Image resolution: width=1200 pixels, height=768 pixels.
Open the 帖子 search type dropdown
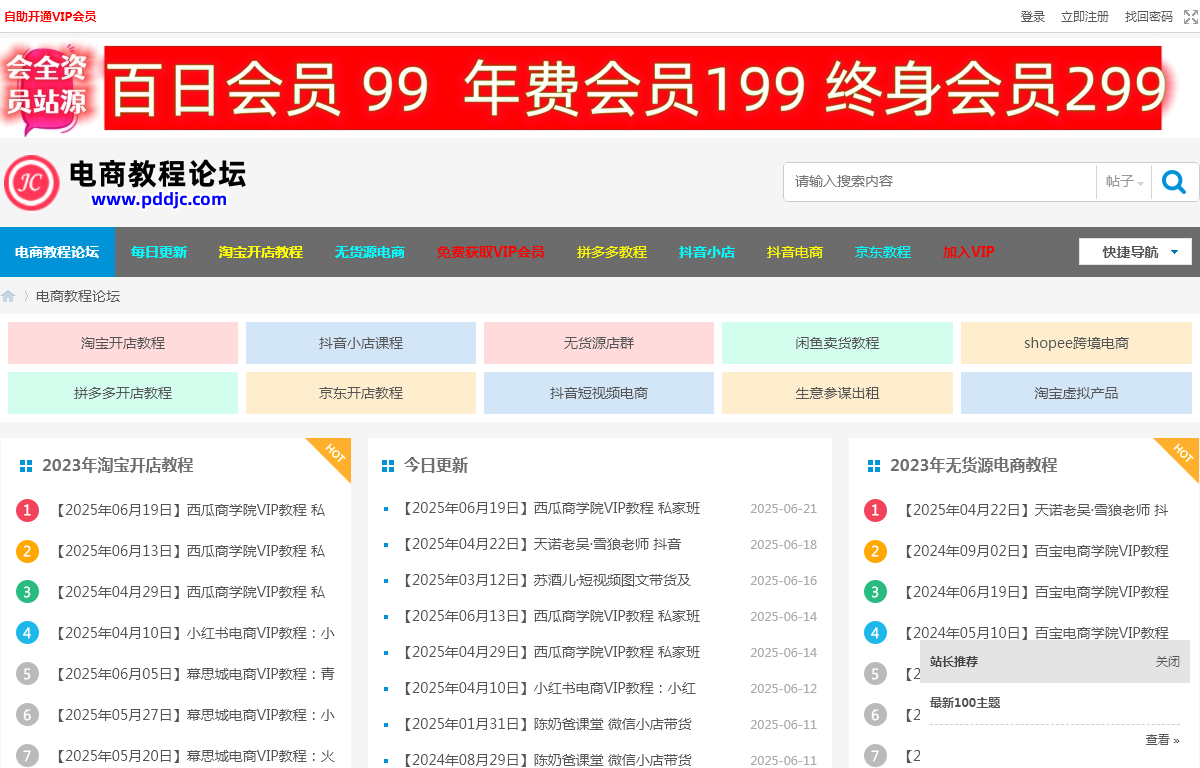click(x=1124, y=182)
